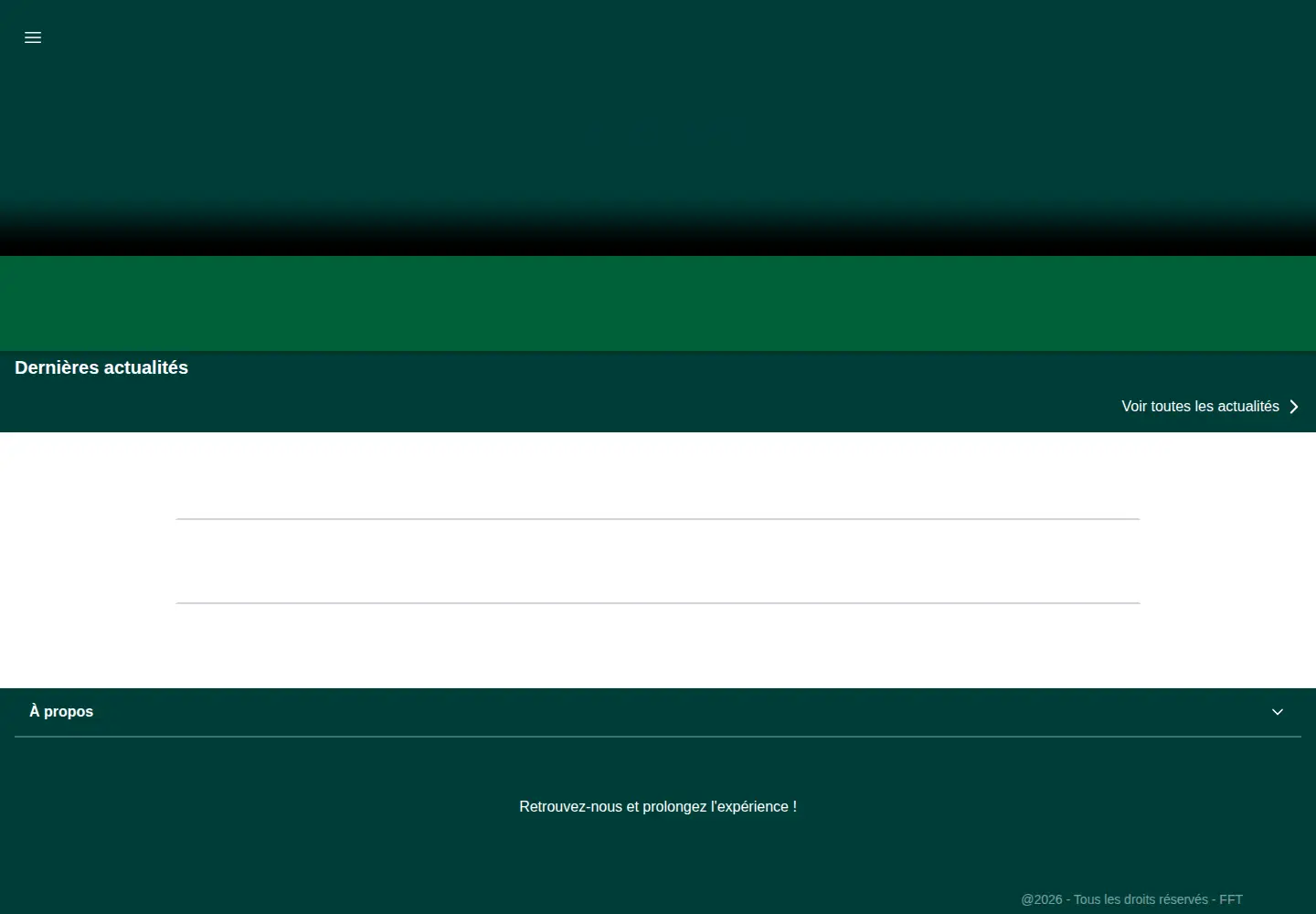Select the 'Dernières actualités' heading

point(101,367)
